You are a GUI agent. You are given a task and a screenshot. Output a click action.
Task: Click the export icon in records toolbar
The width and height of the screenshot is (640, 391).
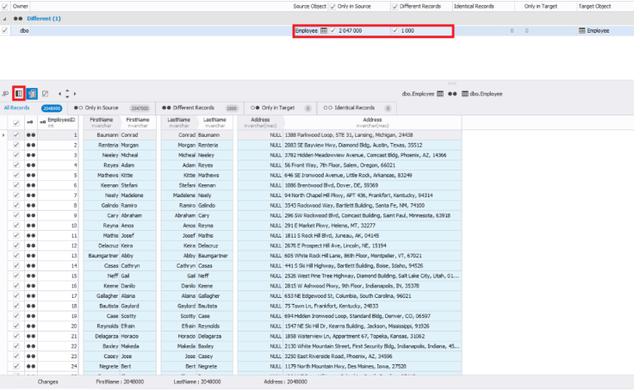coord(45,93)
